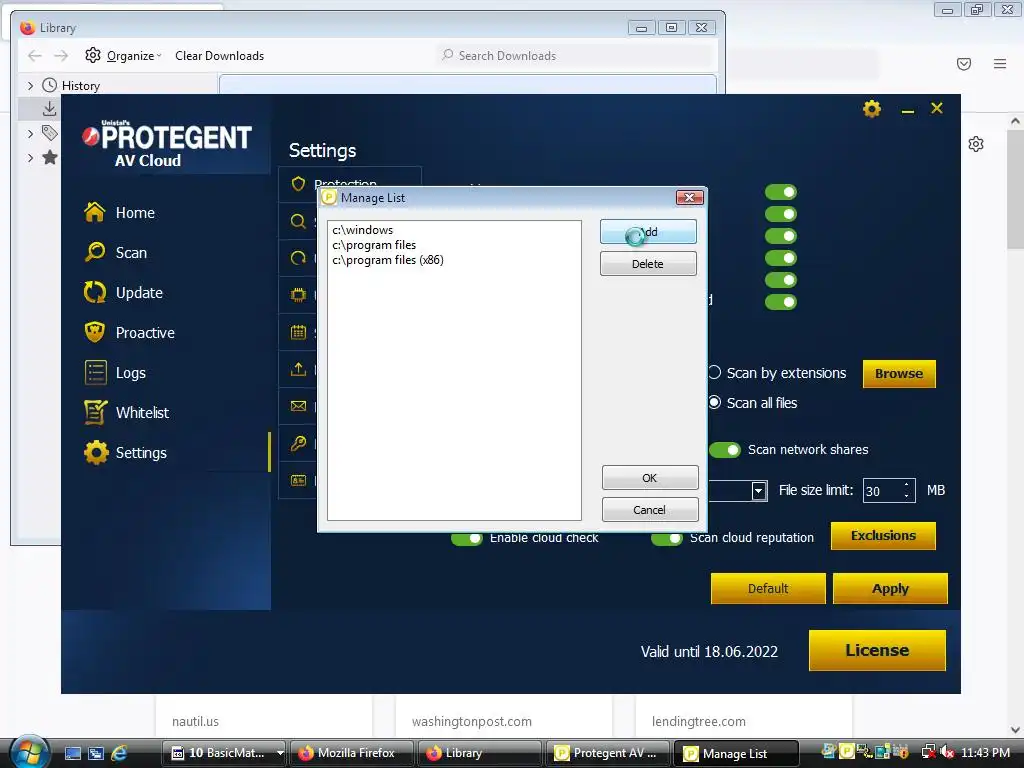The image size is (1024, 768).
Task: Toggle Scan cloud reputation switch
Action: pyautogui.click(x=667, y=538)
